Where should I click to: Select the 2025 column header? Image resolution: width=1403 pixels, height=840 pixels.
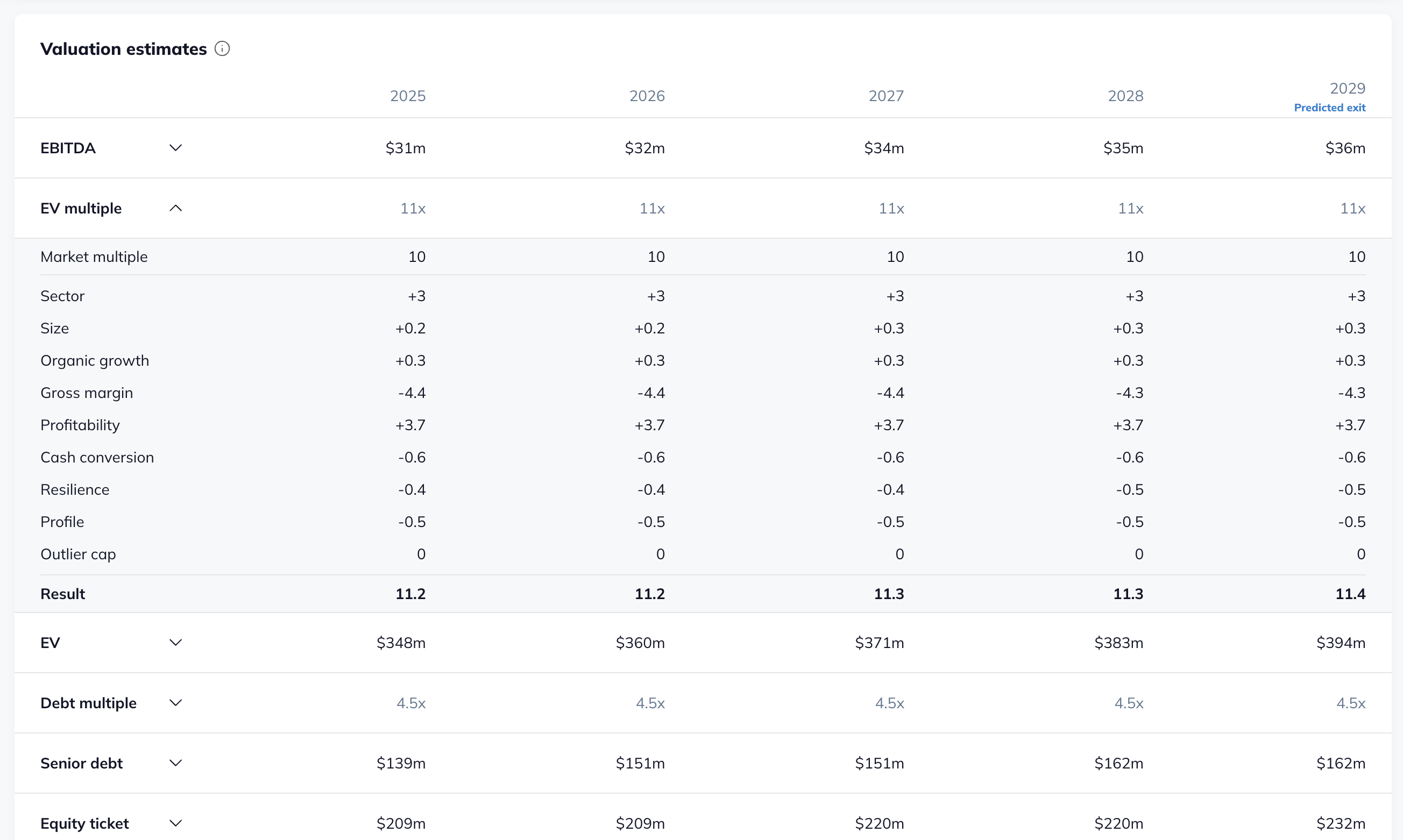click(408, 96)
